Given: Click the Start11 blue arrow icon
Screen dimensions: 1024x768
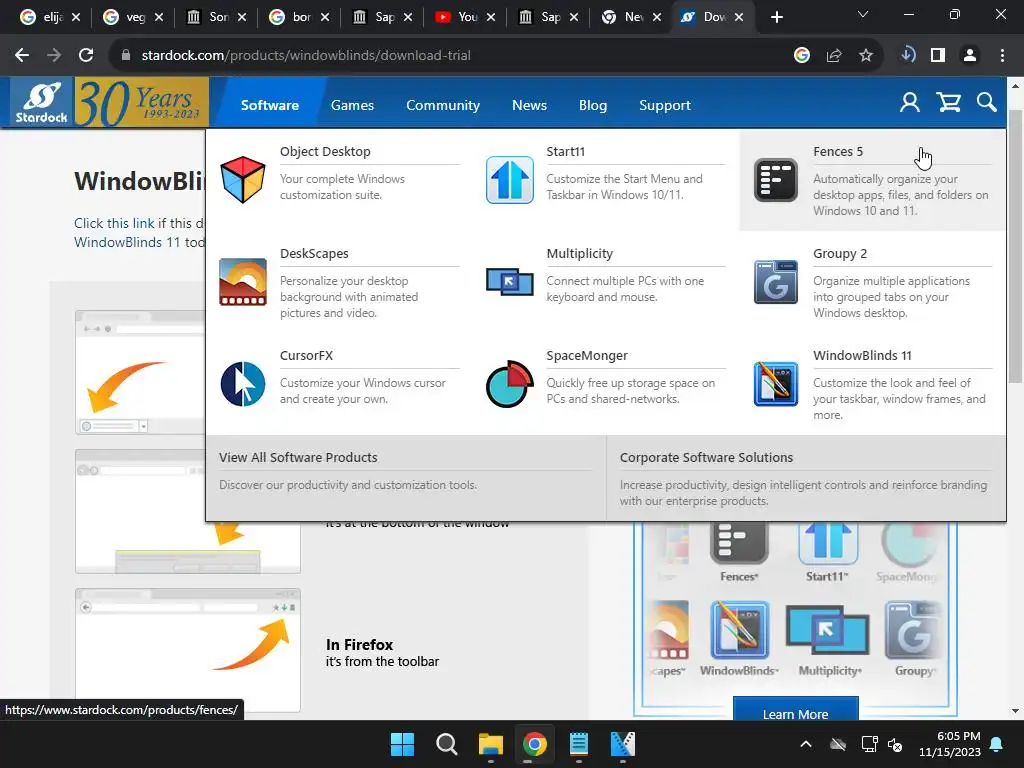Looking at the screenshot, I should 509,180.
